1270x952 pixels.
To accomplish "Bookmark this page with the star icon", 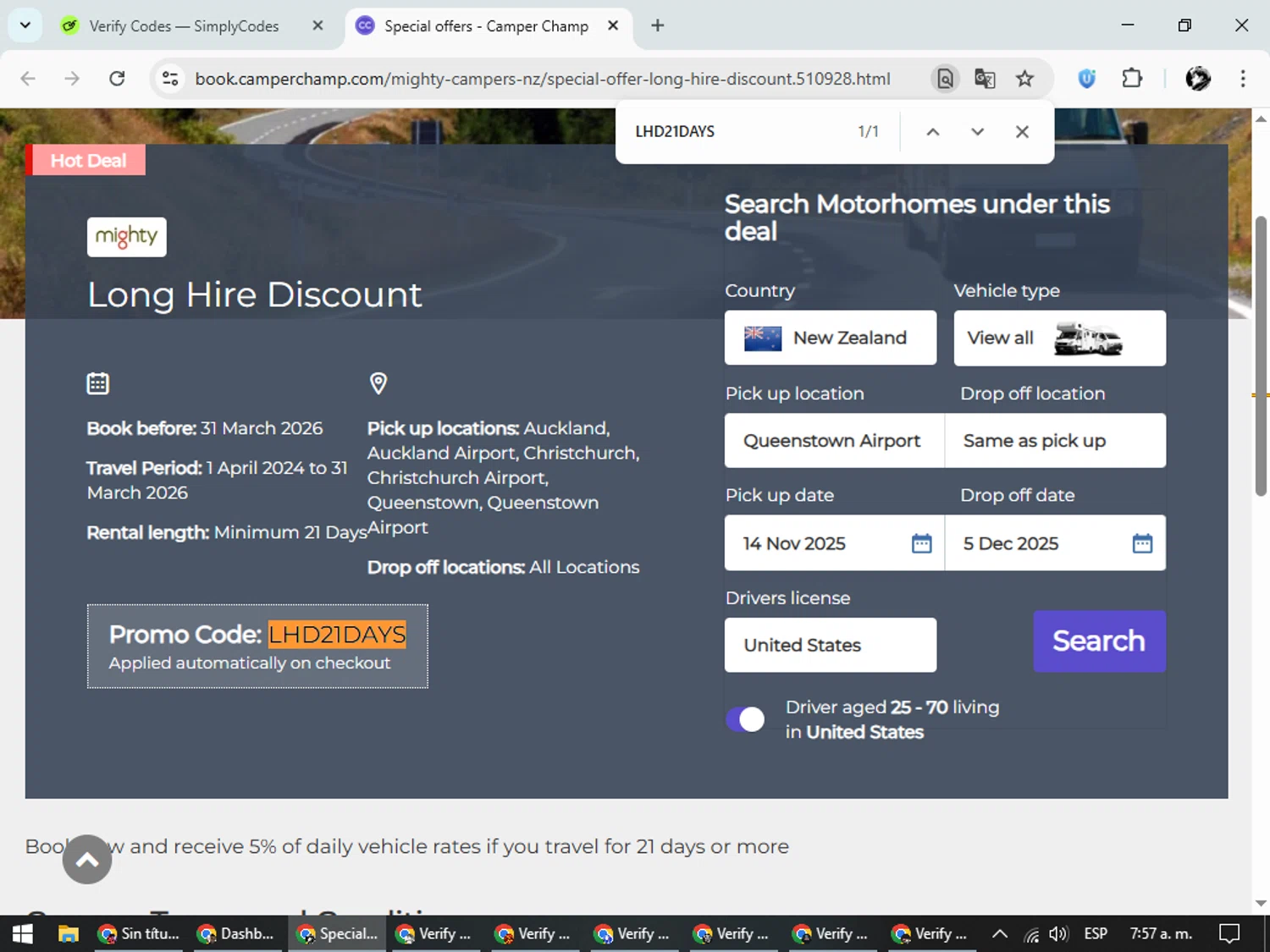I will [x=1025, y=79].
